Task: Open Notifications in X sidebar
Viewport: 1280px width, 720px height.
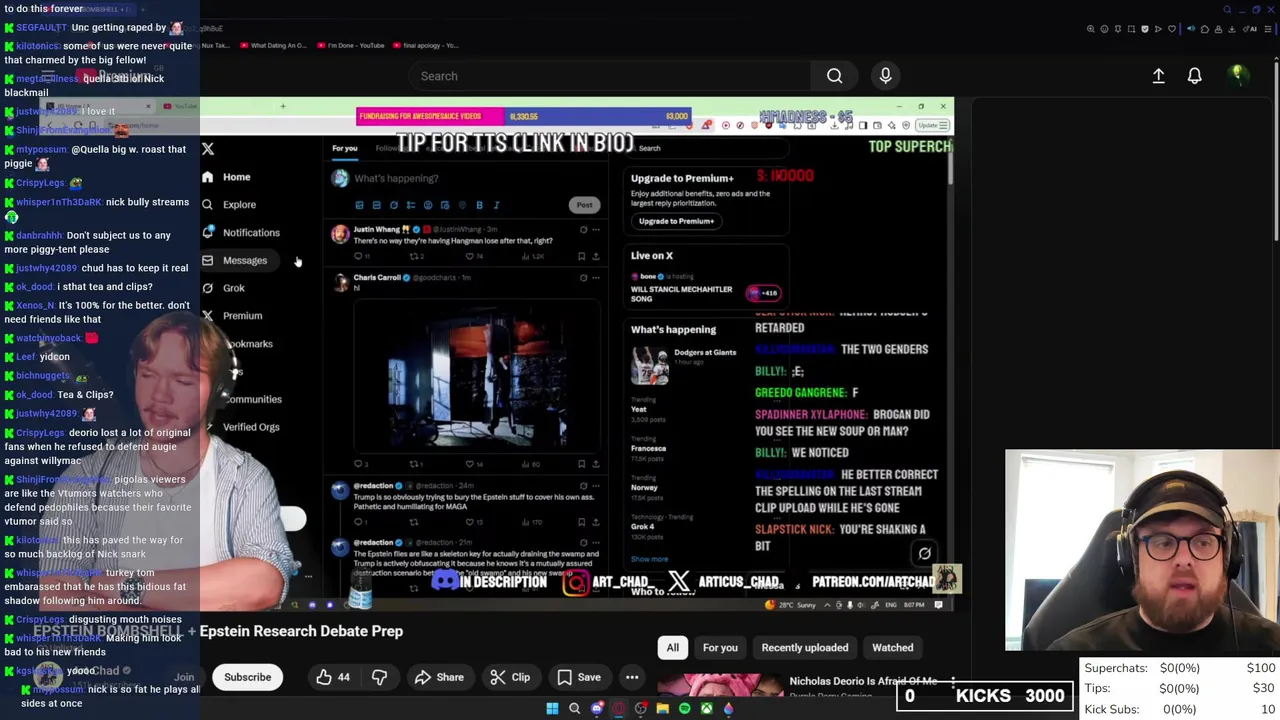Action: [x=241, y=233]
